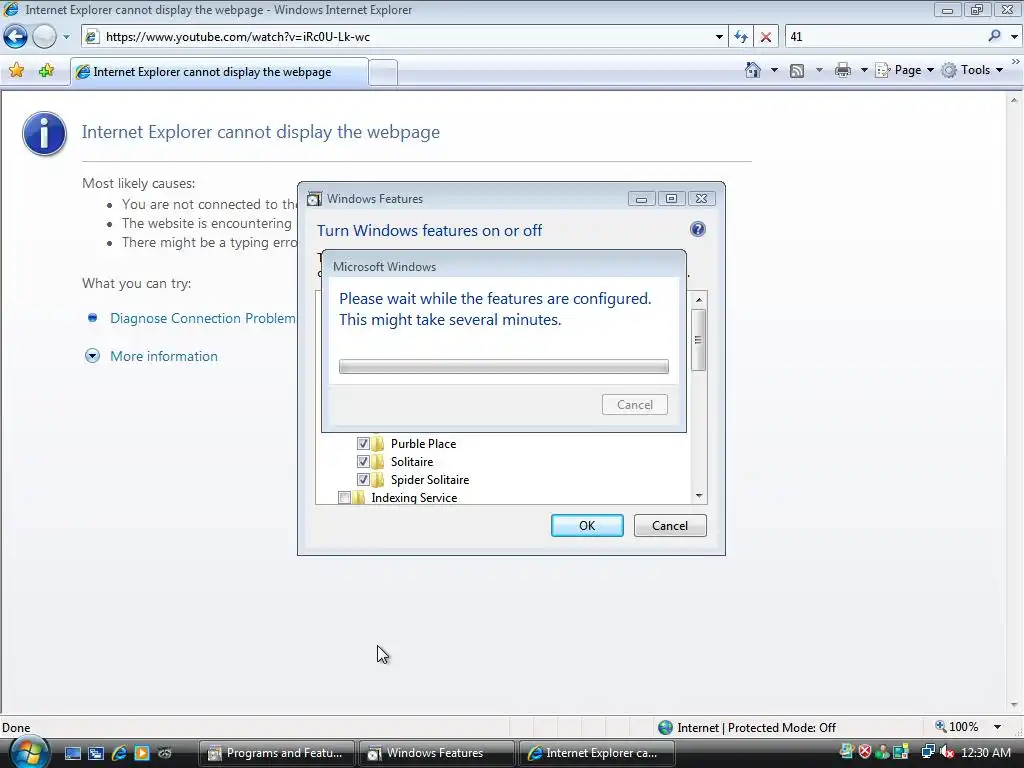Expand the More information section
The width and height of the screenshot is (1024, 768).
pos(163,356)
